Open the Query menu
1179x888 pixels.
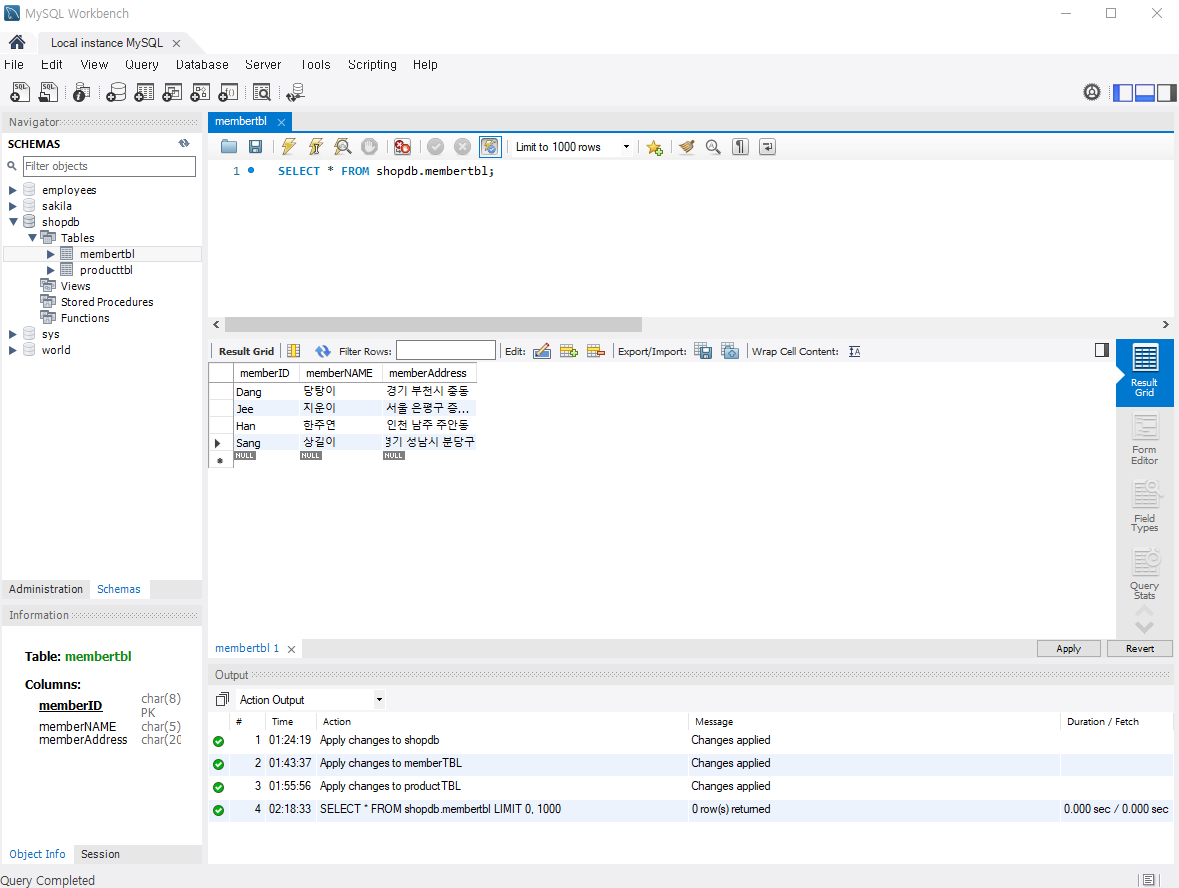[141, 65]
